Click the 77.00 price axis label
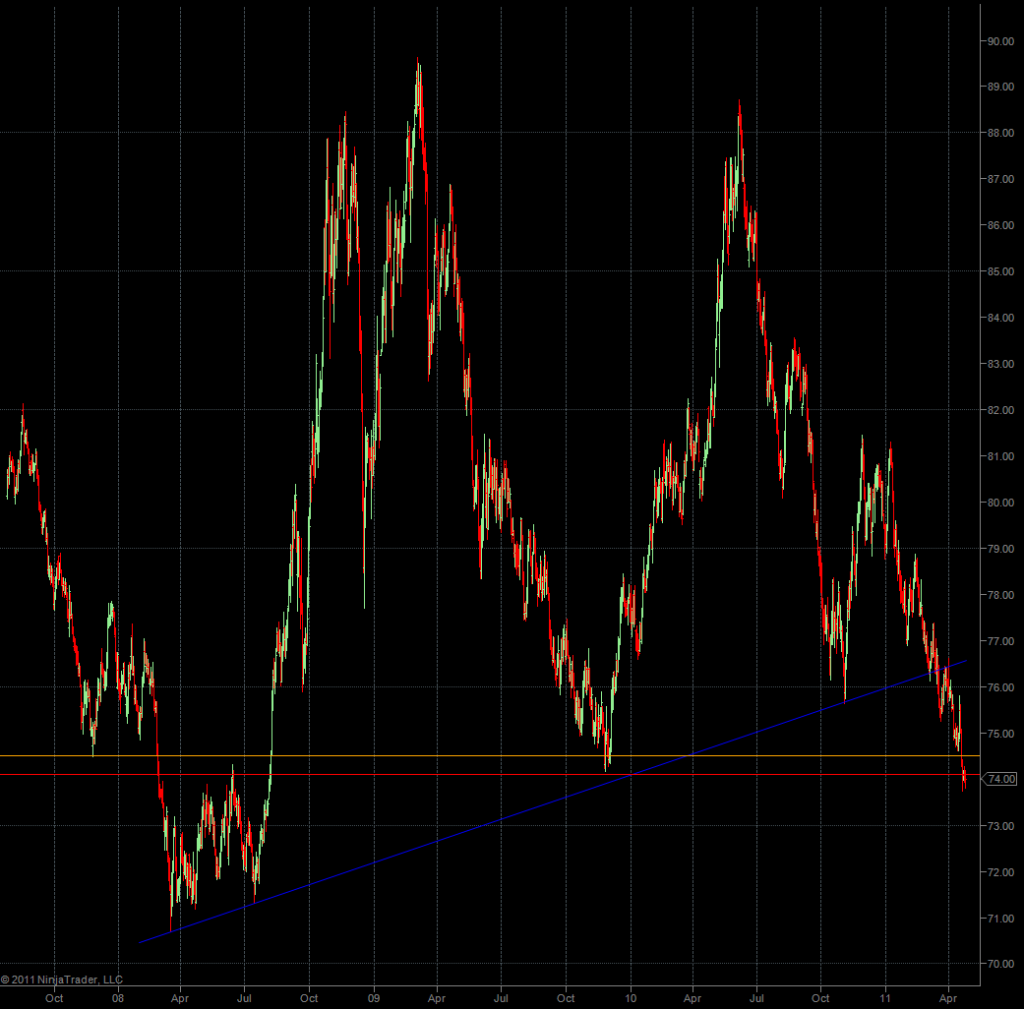1024x1009 pixels. [1001, 641]
